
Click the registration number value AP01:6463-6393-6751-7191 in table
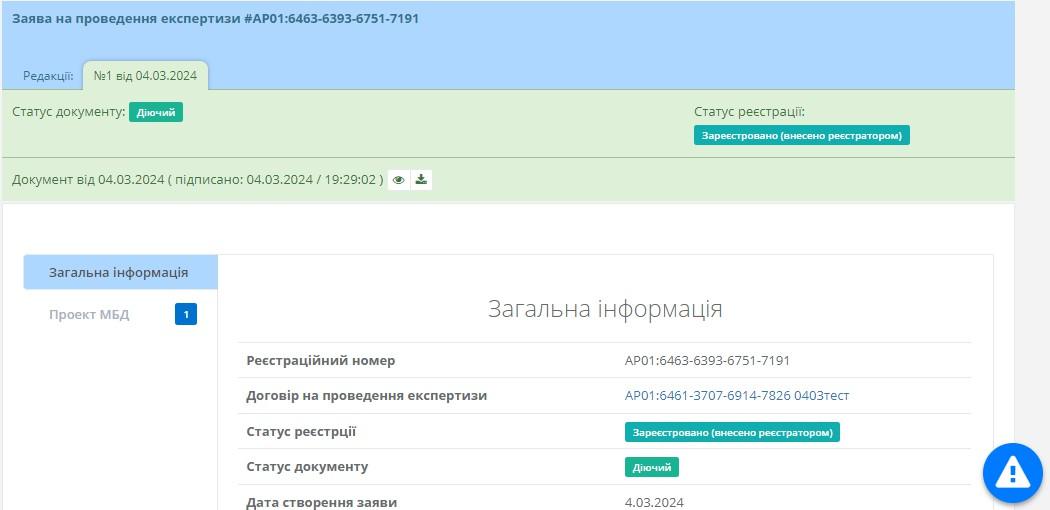pos(707,361)
